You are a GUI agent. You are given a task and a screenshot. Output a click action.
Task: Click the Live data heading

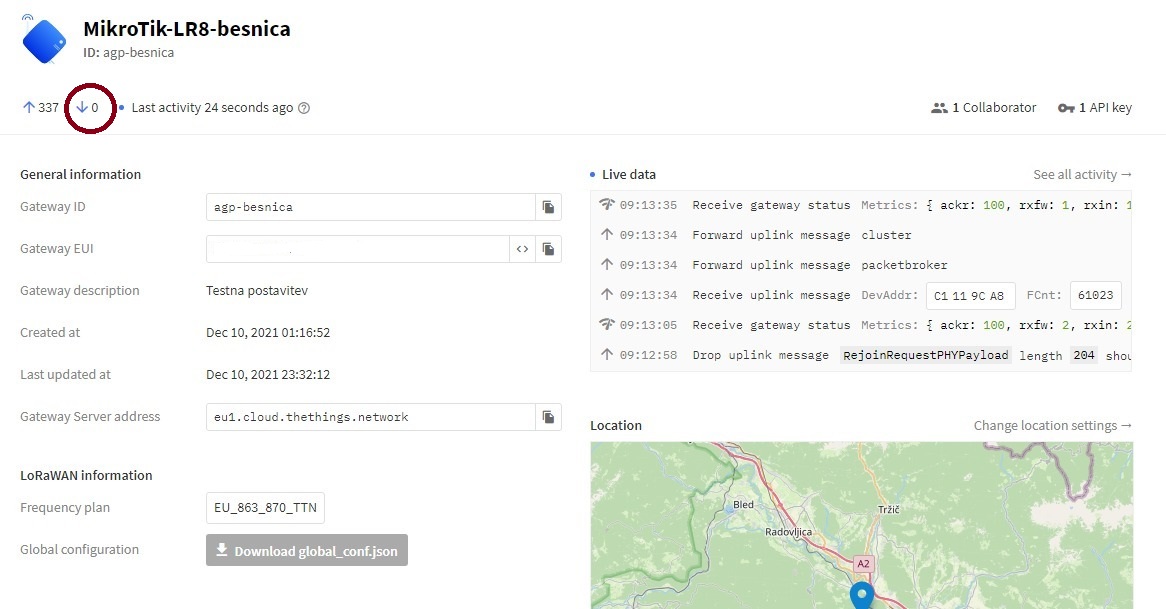point(628,174)
